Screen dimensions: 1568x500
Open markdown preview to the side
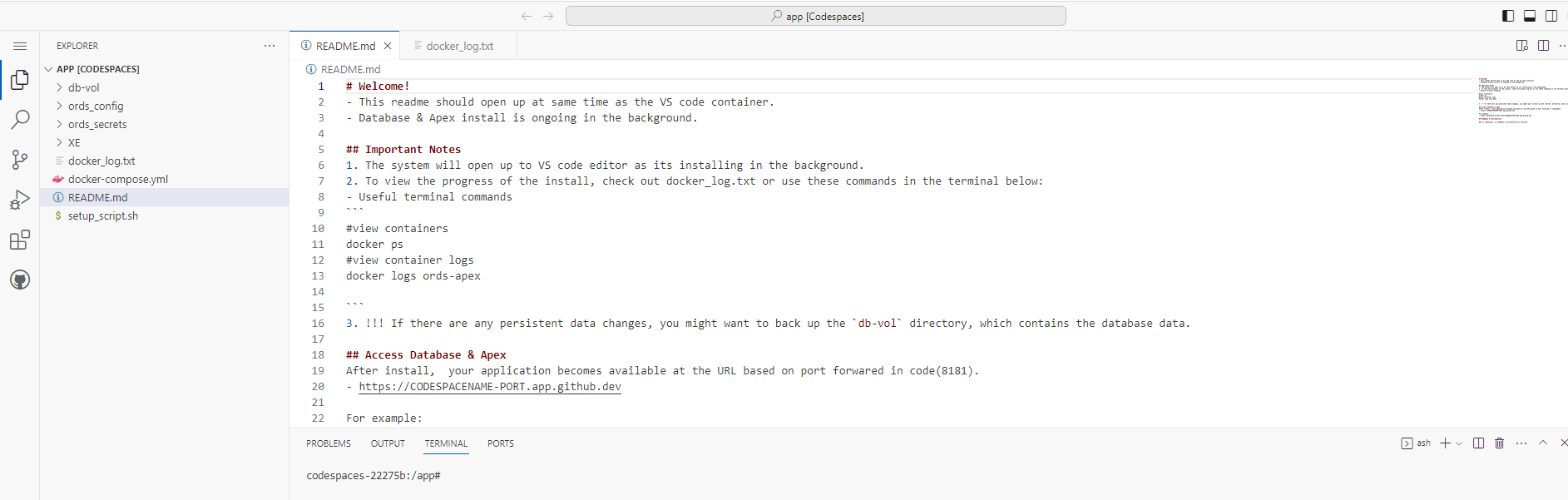[1522, 46]
